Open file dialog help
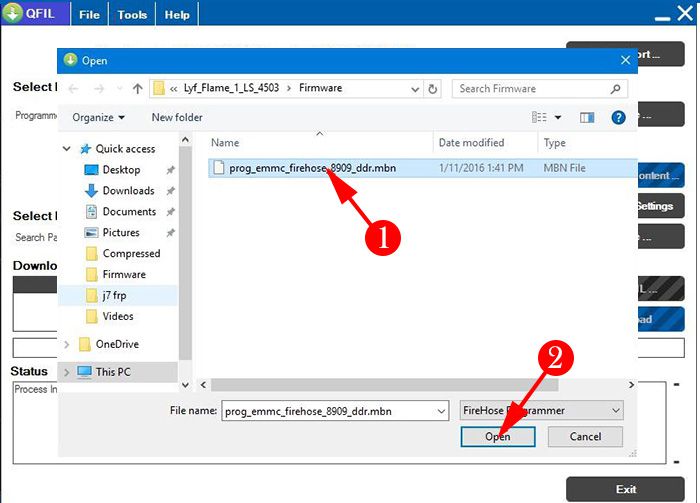This screenshot has width=700, height=503. [x=618, y=117]
